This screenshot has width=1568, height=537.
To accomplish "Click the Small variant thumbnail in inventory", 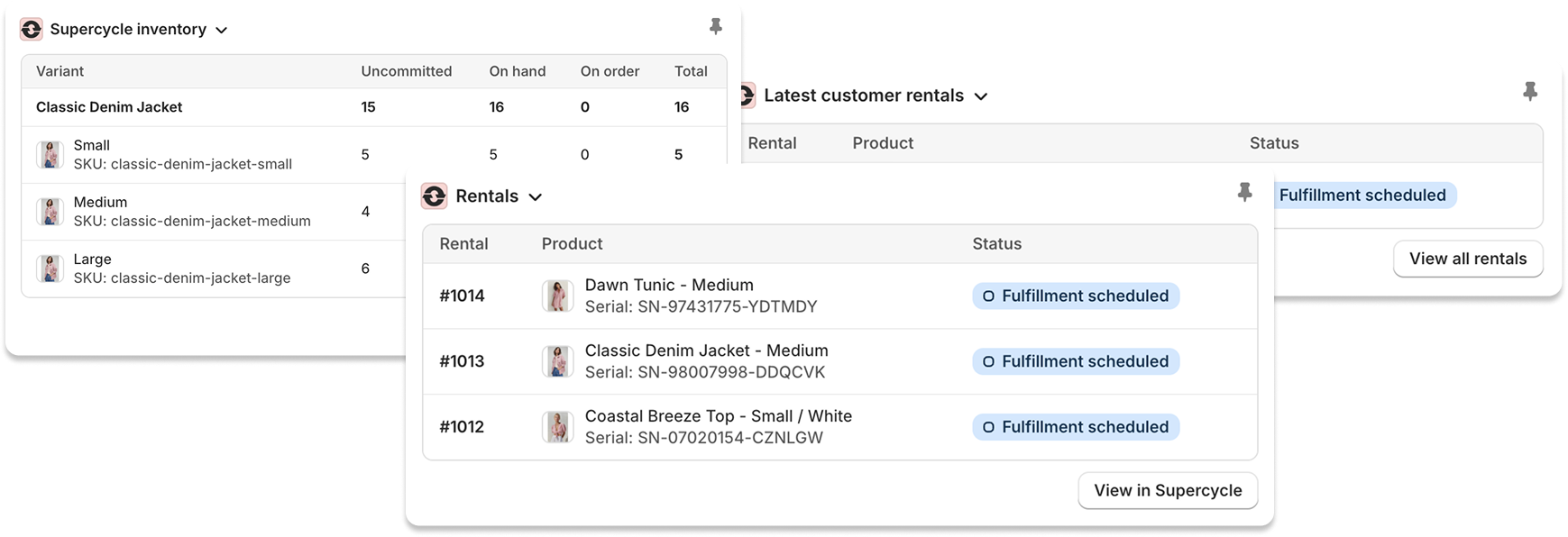I will 50,154.
